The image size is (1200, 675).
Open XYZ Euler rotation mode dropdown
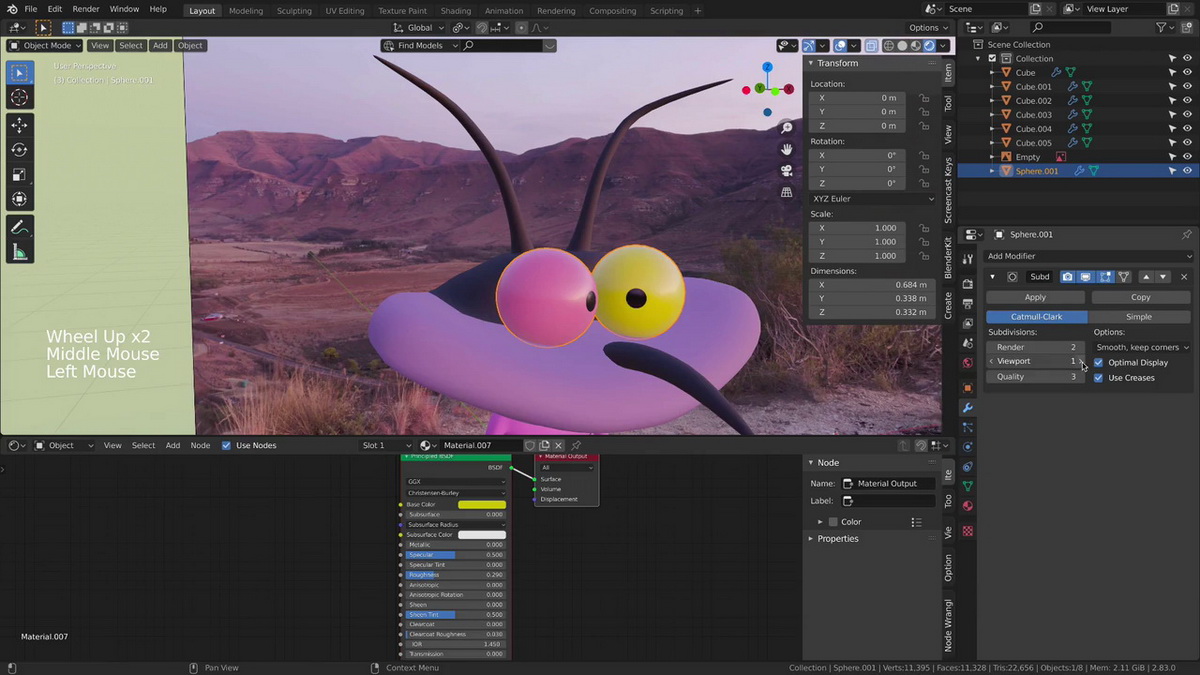click(873, 199)
